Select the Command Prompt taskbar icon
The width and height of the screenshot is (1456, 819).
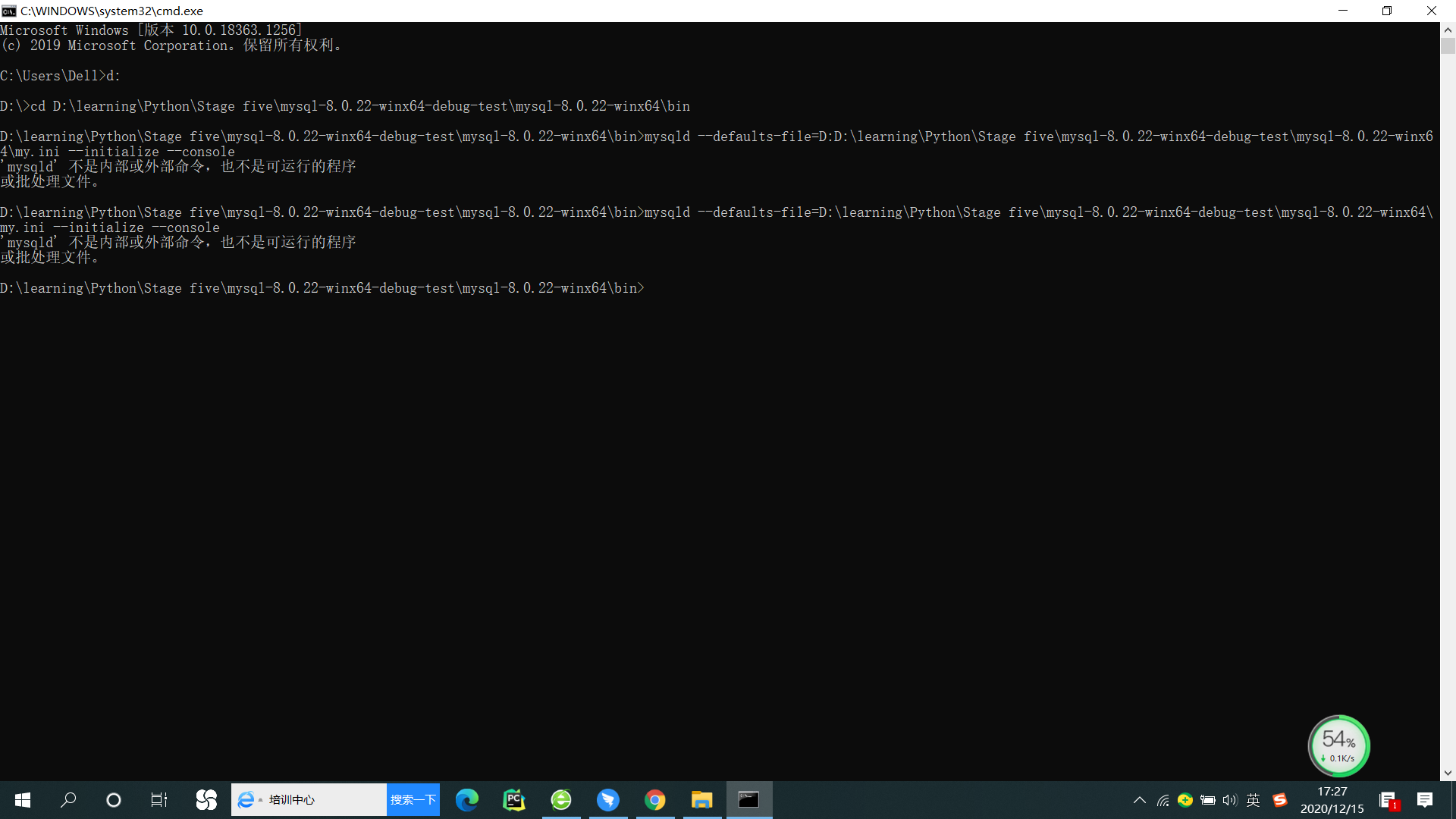[x=749, y=800]
